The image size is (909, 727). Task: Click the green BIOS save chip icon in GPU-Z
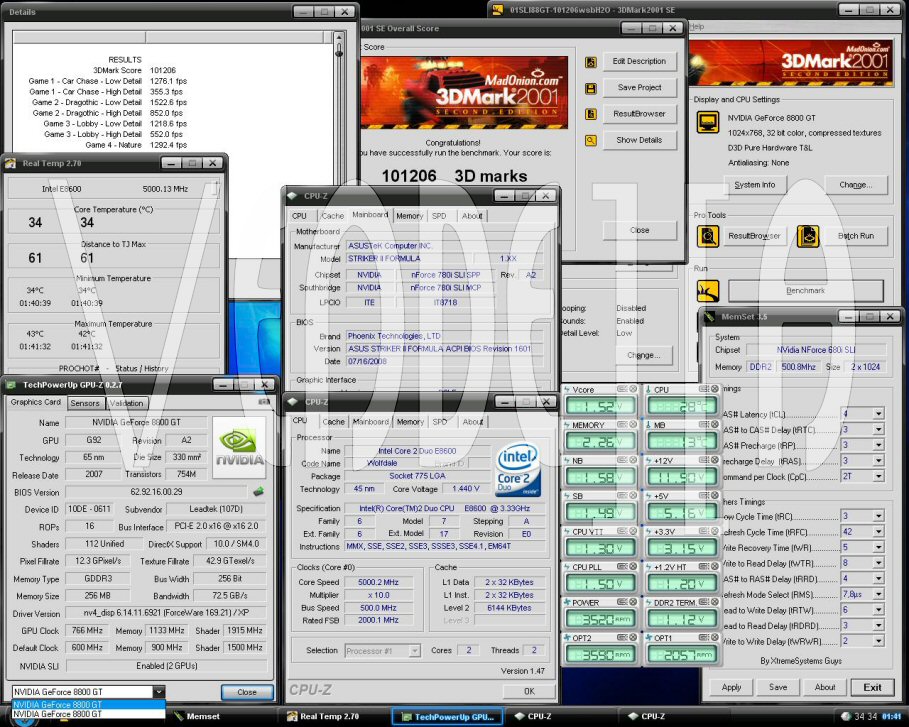[x=259, y=492]
